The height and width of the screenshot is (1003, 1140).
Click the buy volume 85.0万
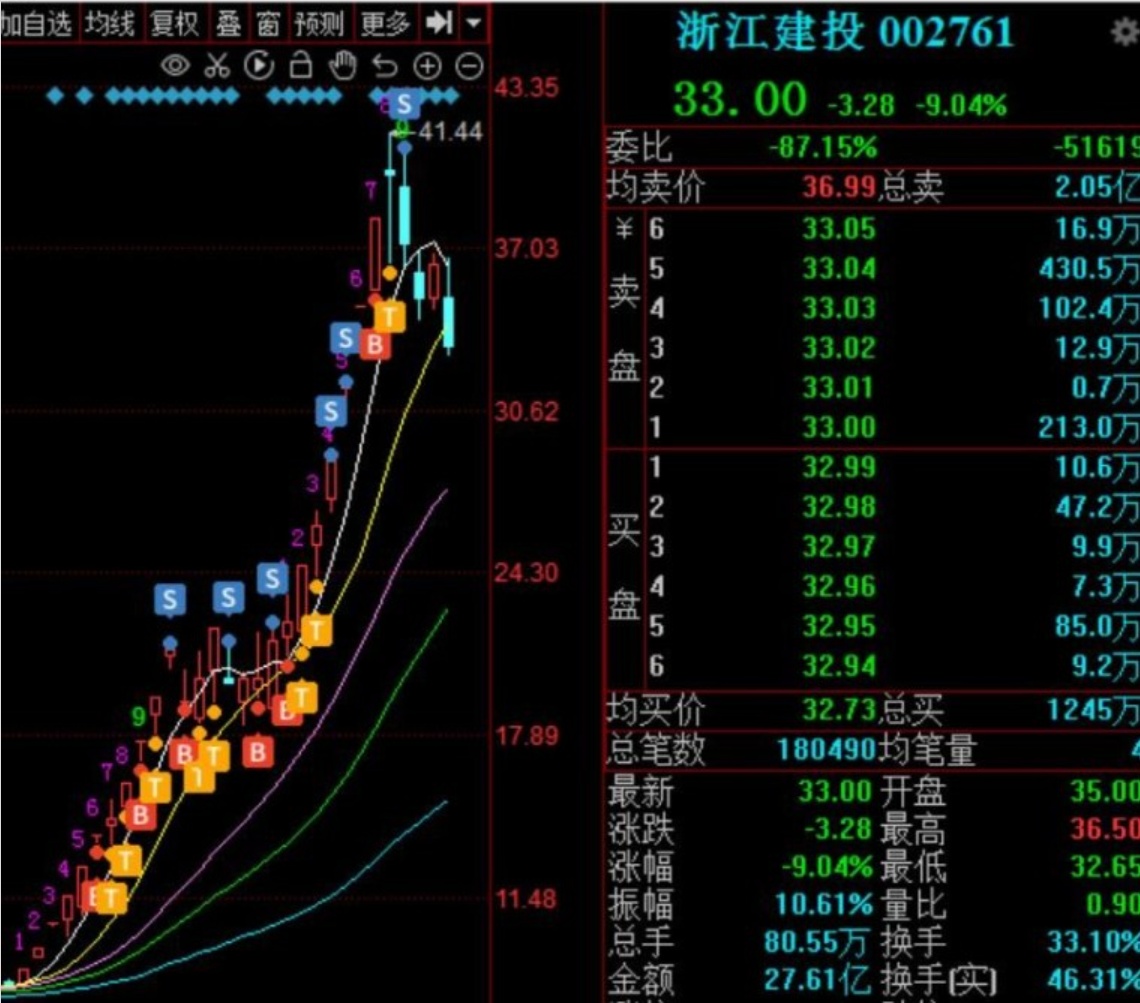click(x=1098, y=627)
